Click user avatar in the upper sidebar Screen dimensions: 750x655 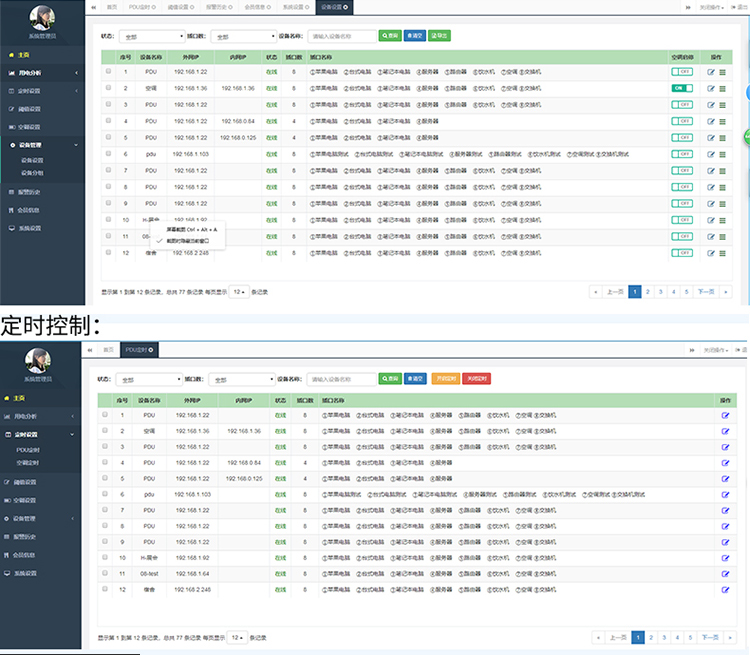[x=43, y=19]
